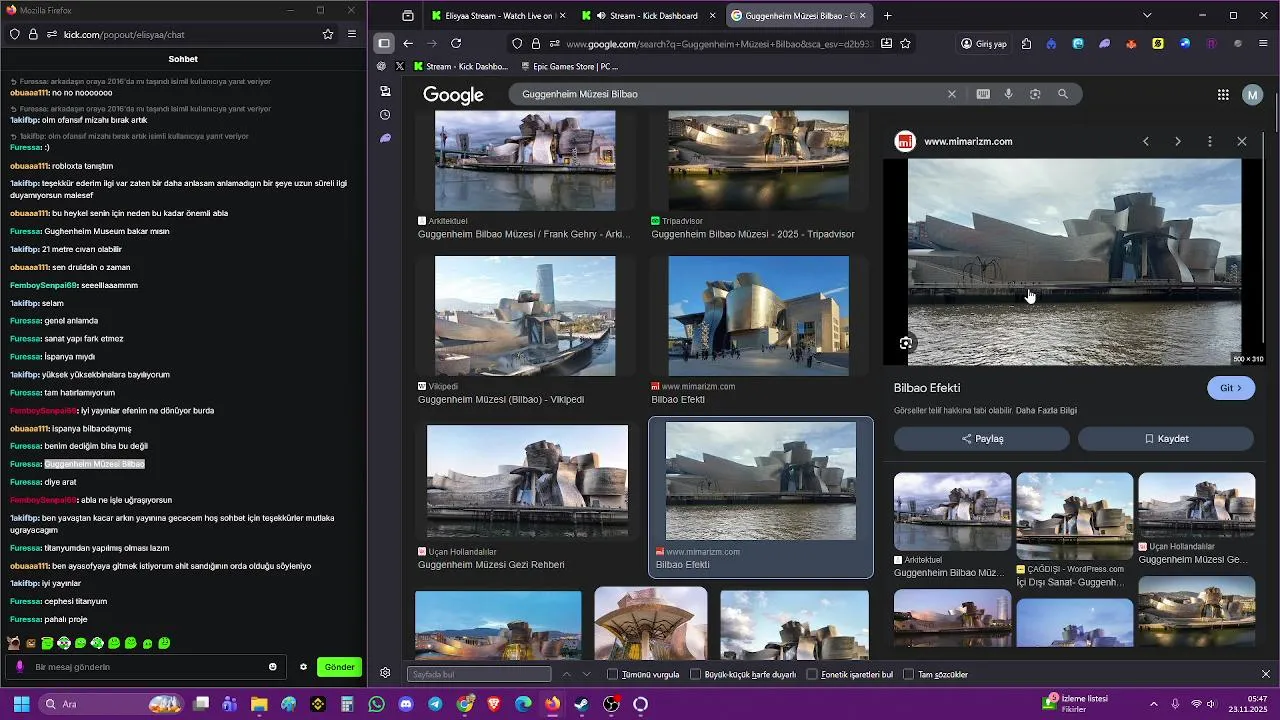The width and height of the screenshot is (1280, 720).
Task: Open the 'Stream - Kick Dashbo...' bookmark
Action: point(461,67)
